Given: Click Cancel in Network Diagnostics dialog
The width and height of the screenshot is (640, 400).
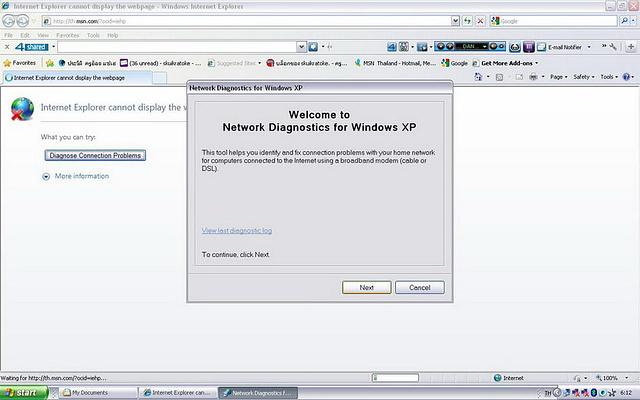Looking at the screenshot, I should (x=420, y=287).
